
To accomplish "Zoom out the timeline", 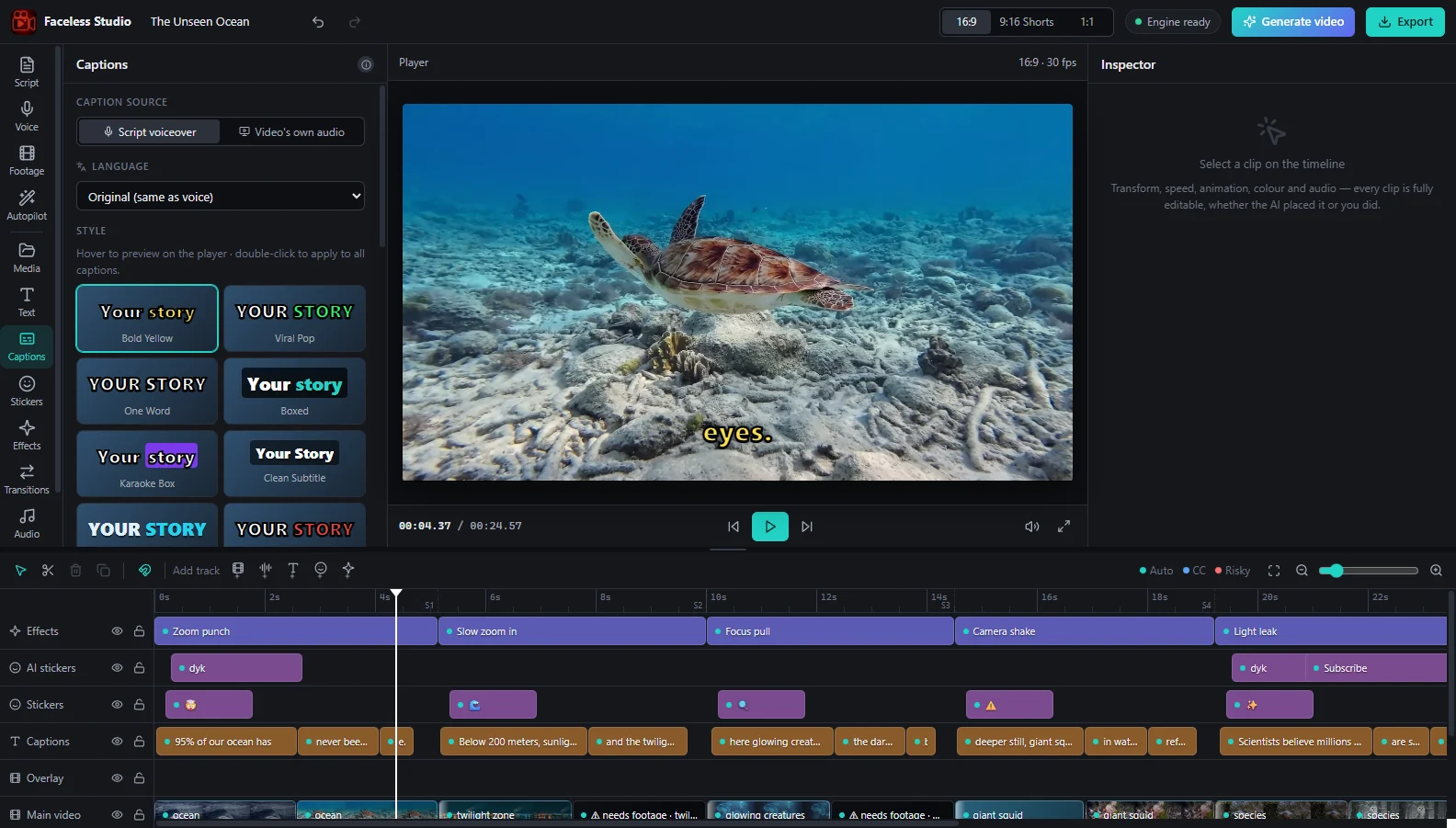I will tap(1302, 571).
